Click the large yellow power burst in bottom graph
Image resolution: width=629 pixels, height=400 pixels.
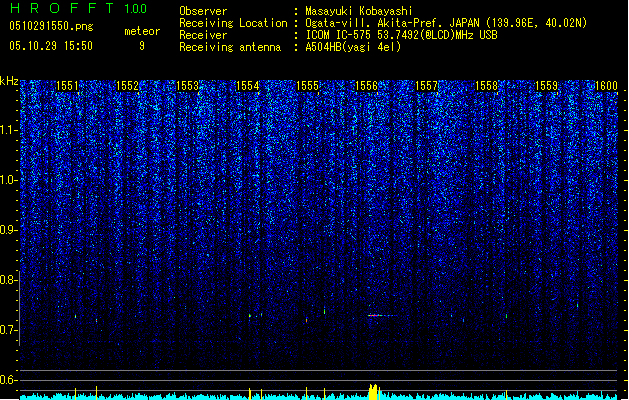[373, 392]
